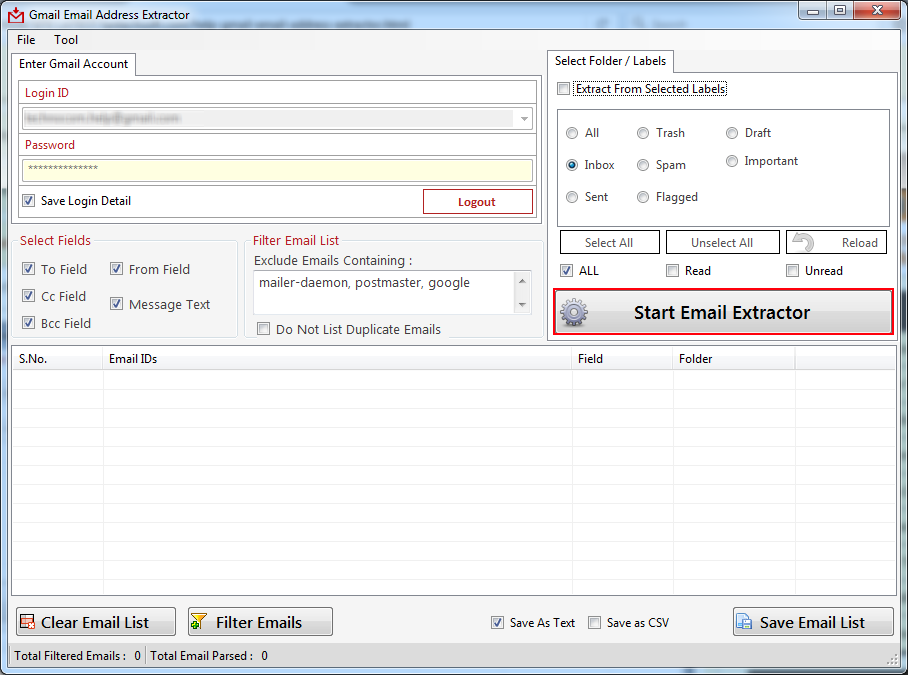Close the Gmail Email Address Extractor window

tap(877, 11)
